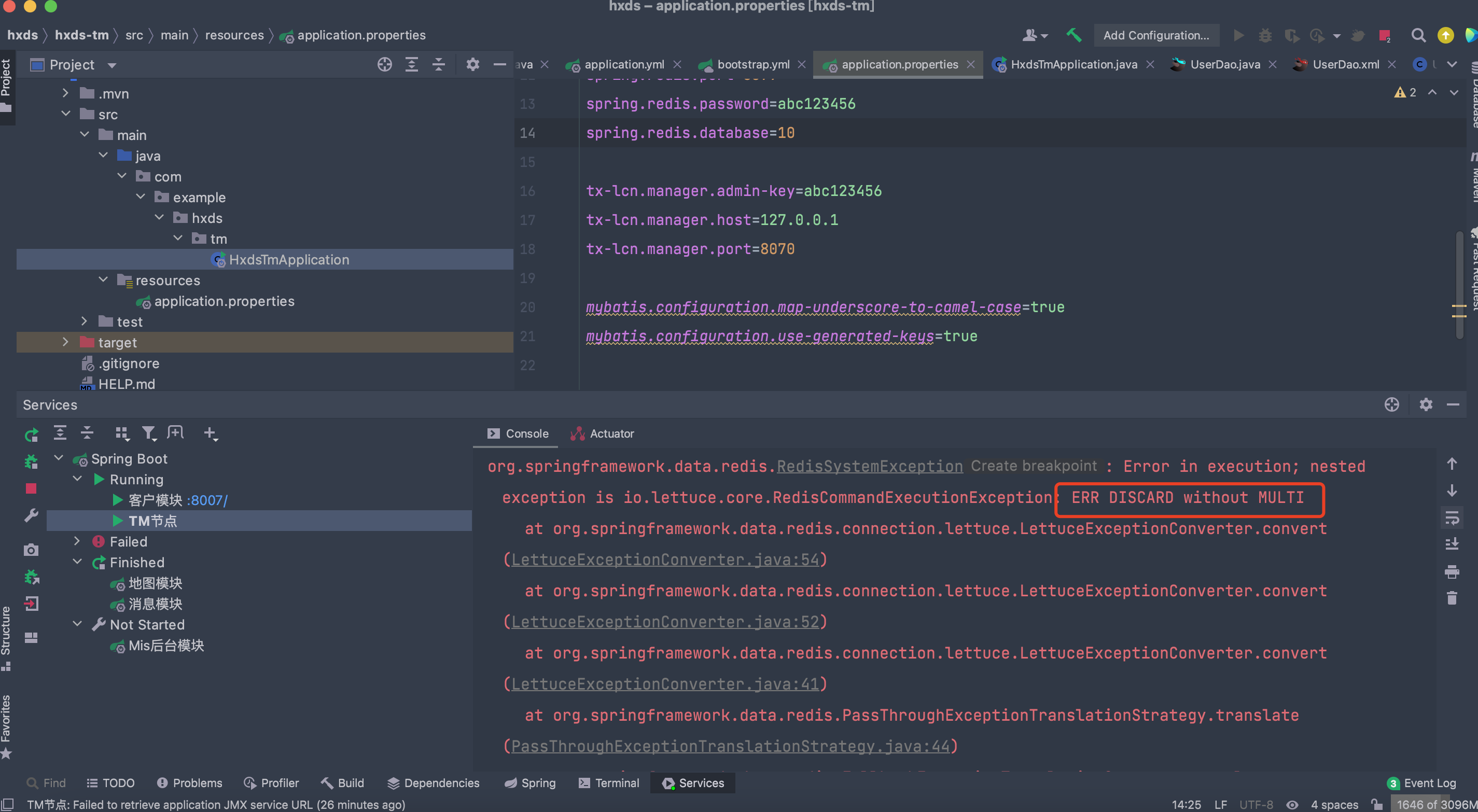This screenshot has width=1478, height=812.
Task: Open Services panel settings gear
Action: [x=1426, y=404]
